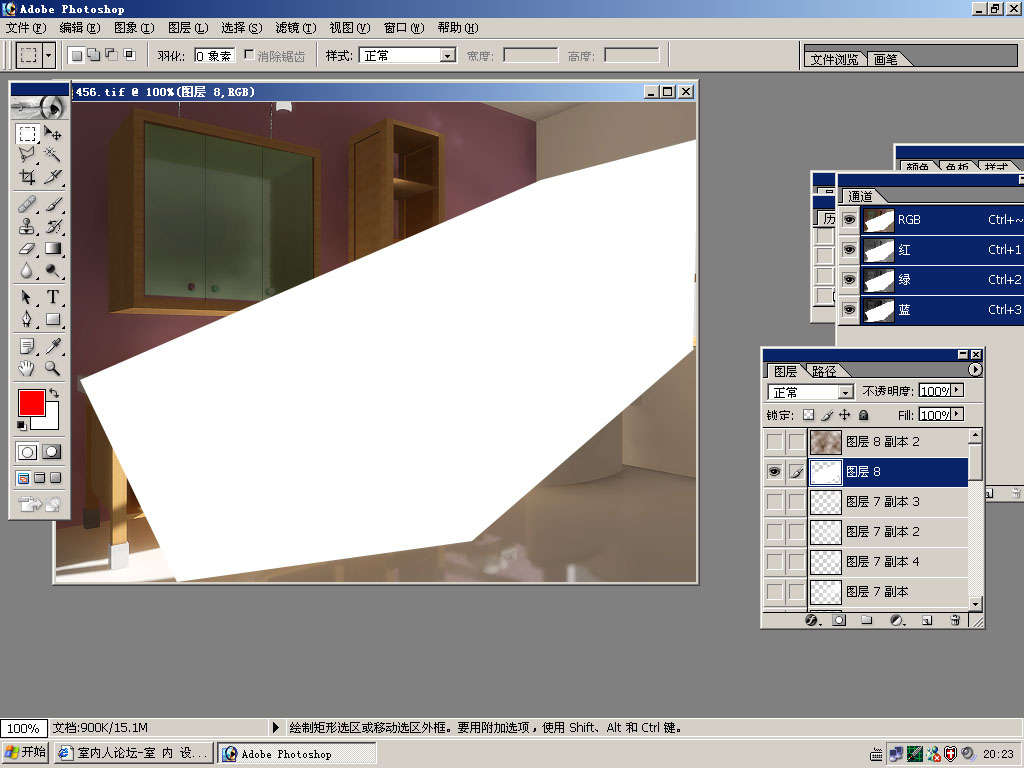Image resolution: width=1024 pixels, height=768 pixels.
Task: Open the tool preset picker dropdown
Action: [x=48, y=56]
